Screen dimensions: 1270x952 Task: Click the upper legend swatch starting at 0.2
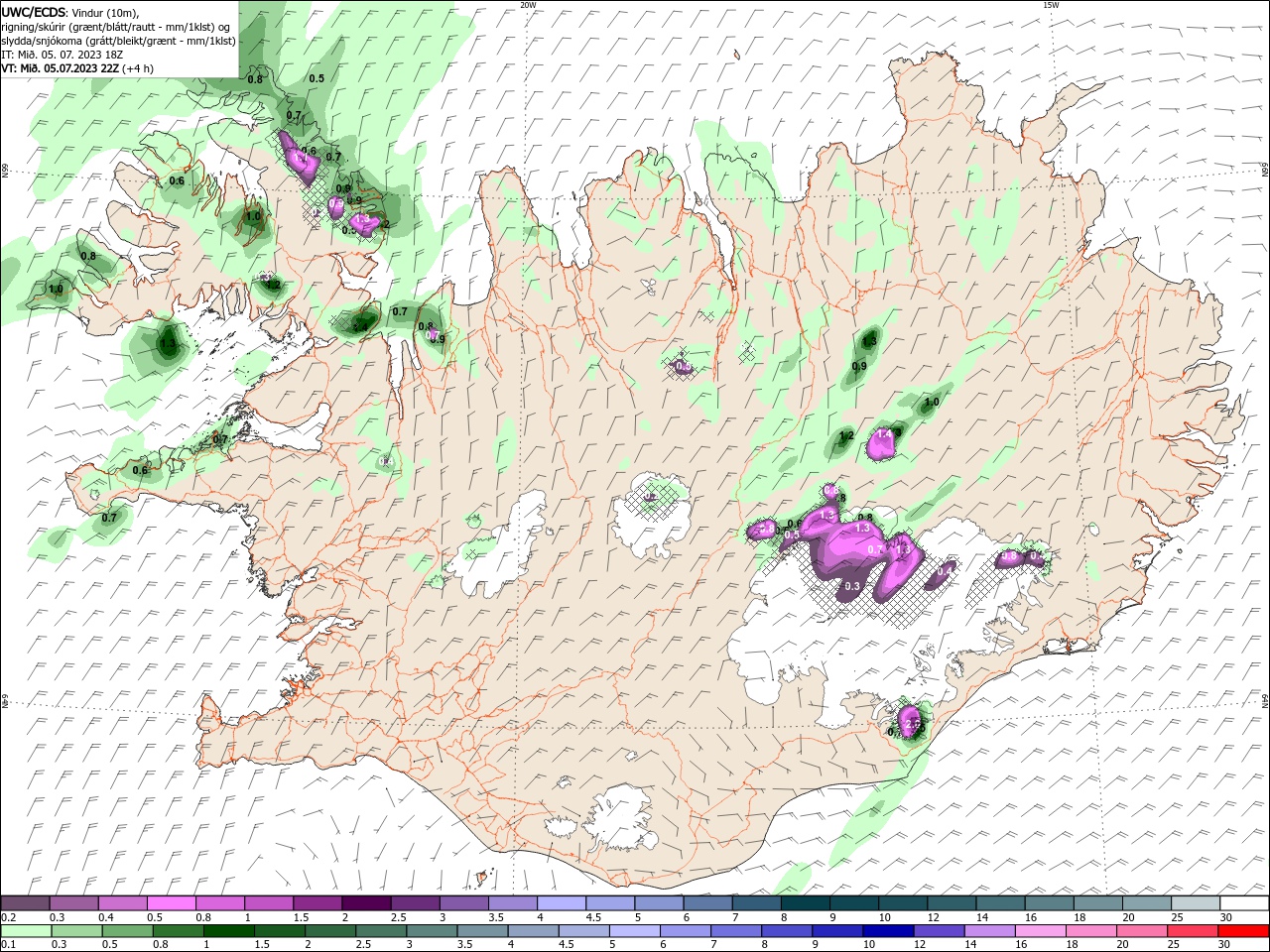tap(25, 903)
